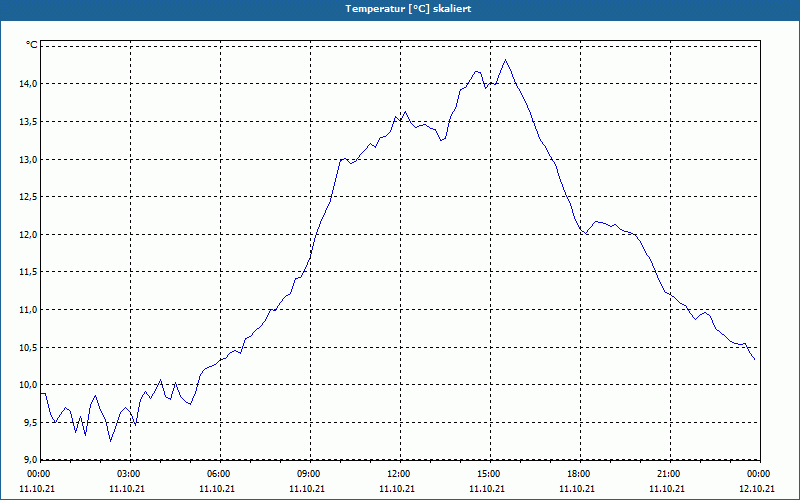
Task: Click the 09:00 time label
Action: pyautogui.click(x=309, y=474)
